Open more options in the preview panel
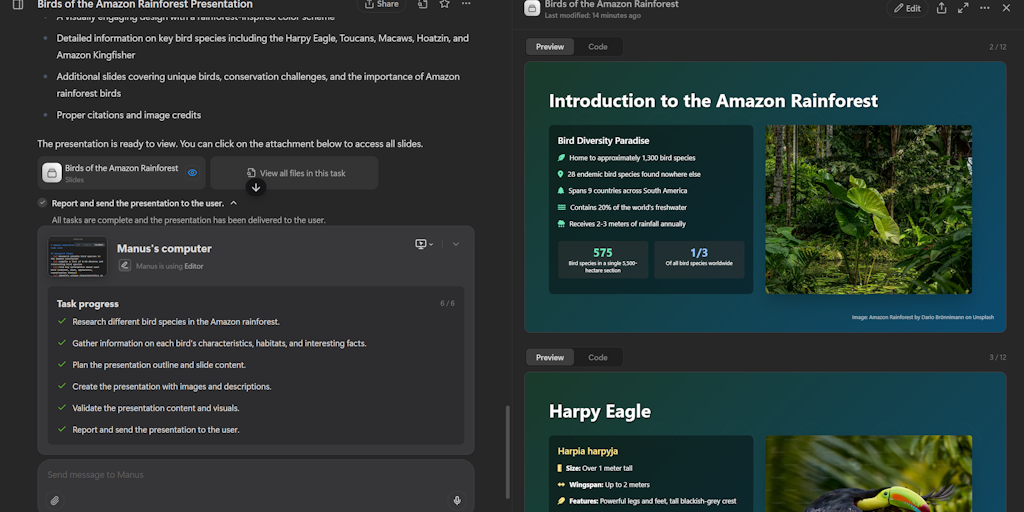 pyautogui.click(x=984, y=8)
